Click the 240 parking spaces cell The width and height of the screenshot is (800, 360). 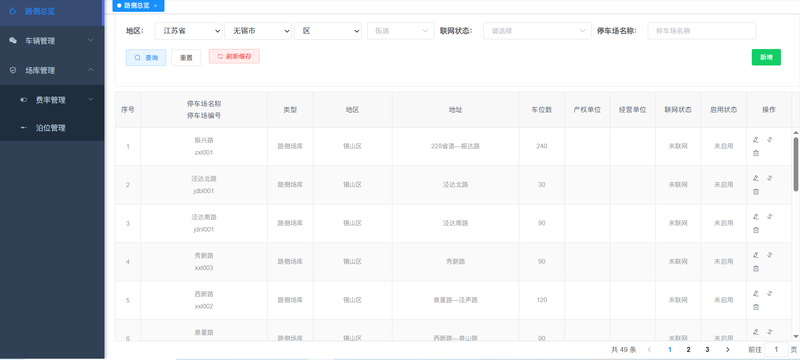coord(541,146)
